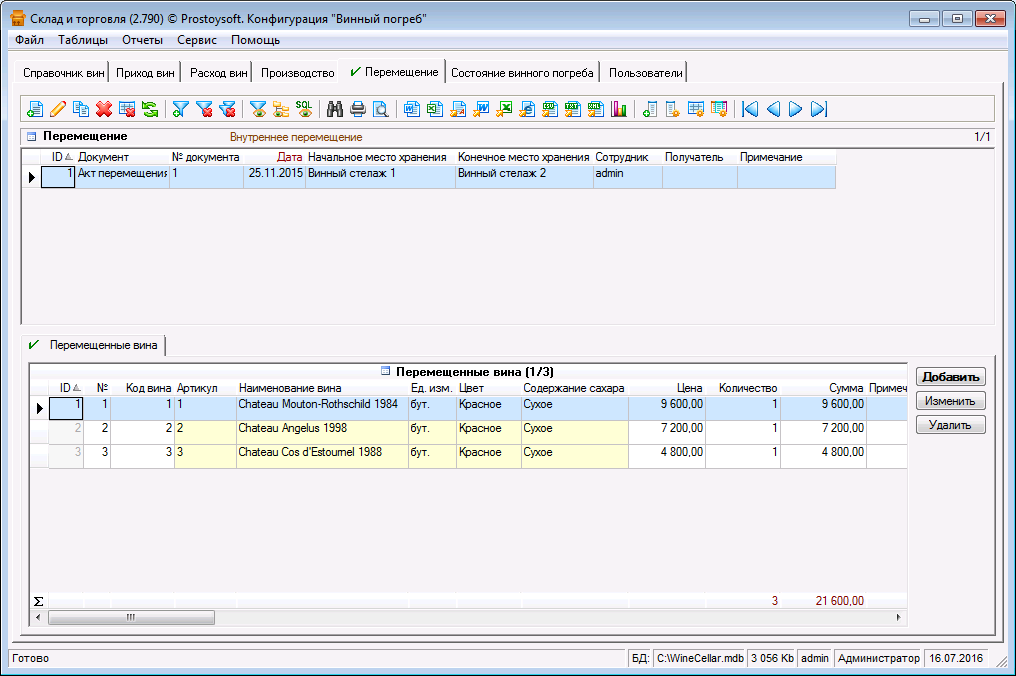
Task: Click the bar chart icon
Action: tap(618, 109)
